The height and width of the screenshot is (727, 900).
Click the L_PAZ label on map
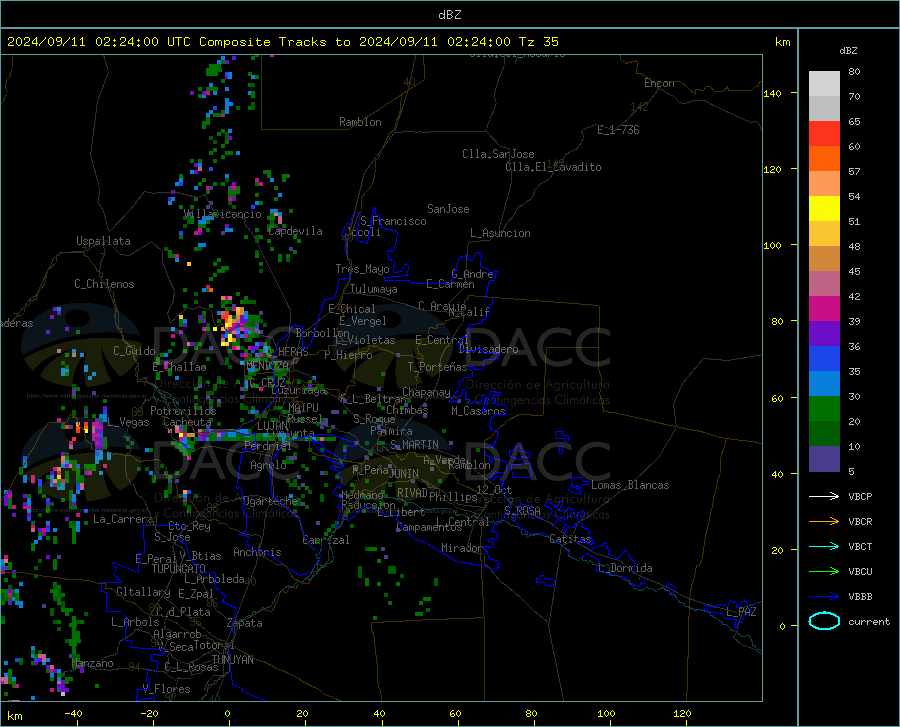(741, 612)
